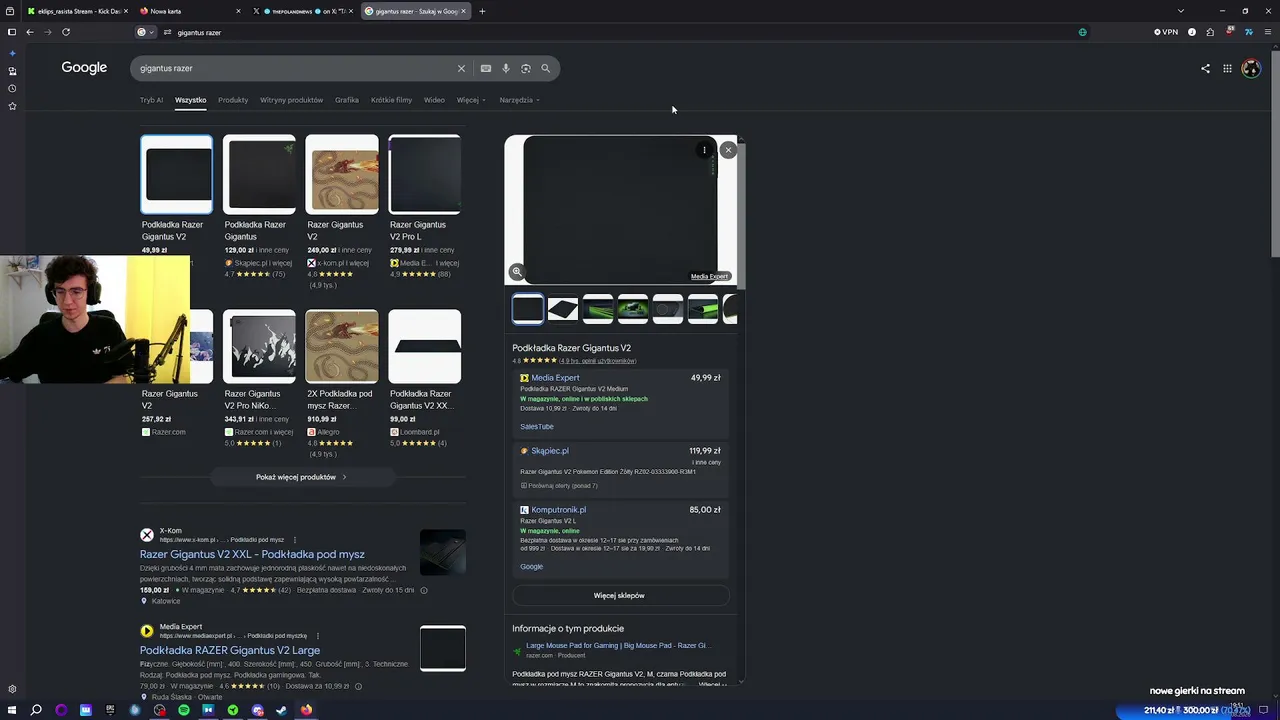The width and height of the screenshot is (1280, 720).
Task: Open the sidebar history clock icon
Action: (x=12, y=88)
